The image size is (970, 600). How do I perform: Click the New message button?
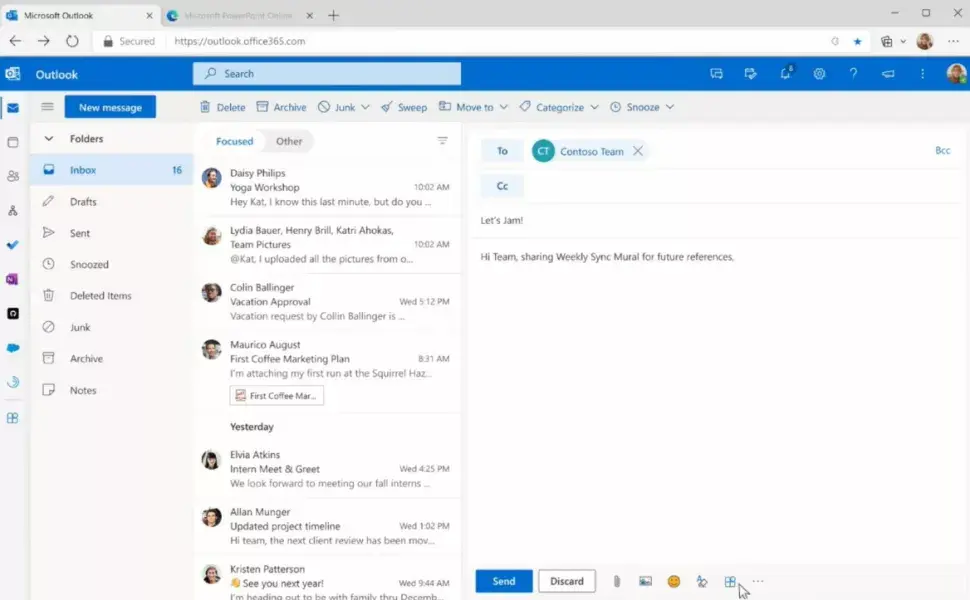coord(110,107)
